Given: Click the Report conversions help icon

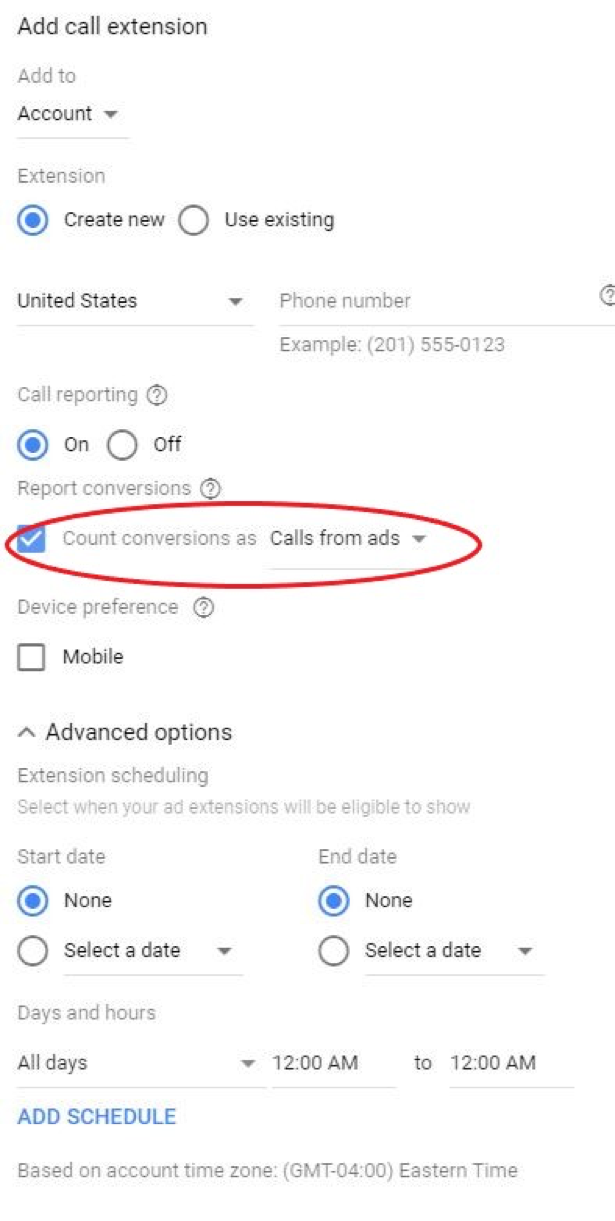Looking at the screenshot, I should (x=210, y=489).
